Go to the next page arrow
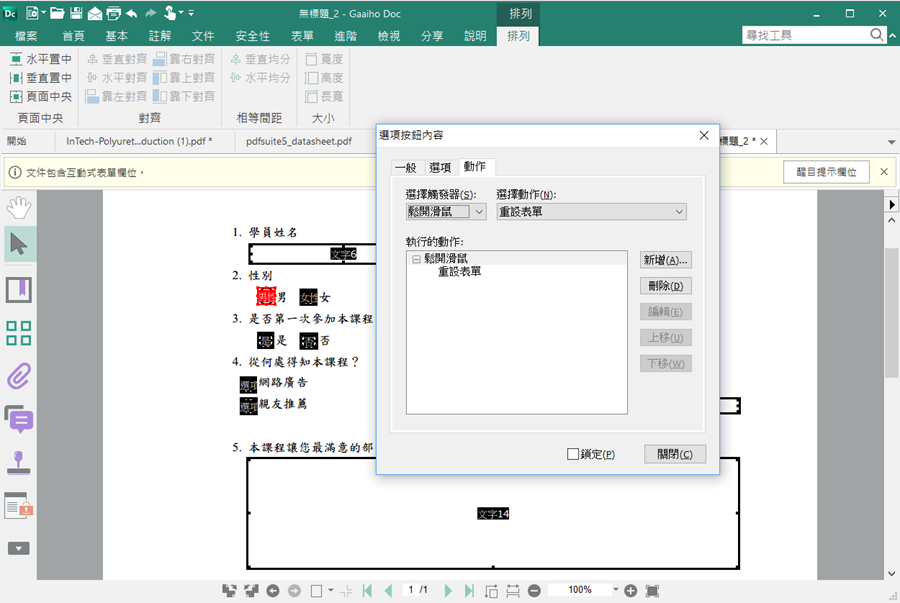900x603 pixels. point(447,591)
